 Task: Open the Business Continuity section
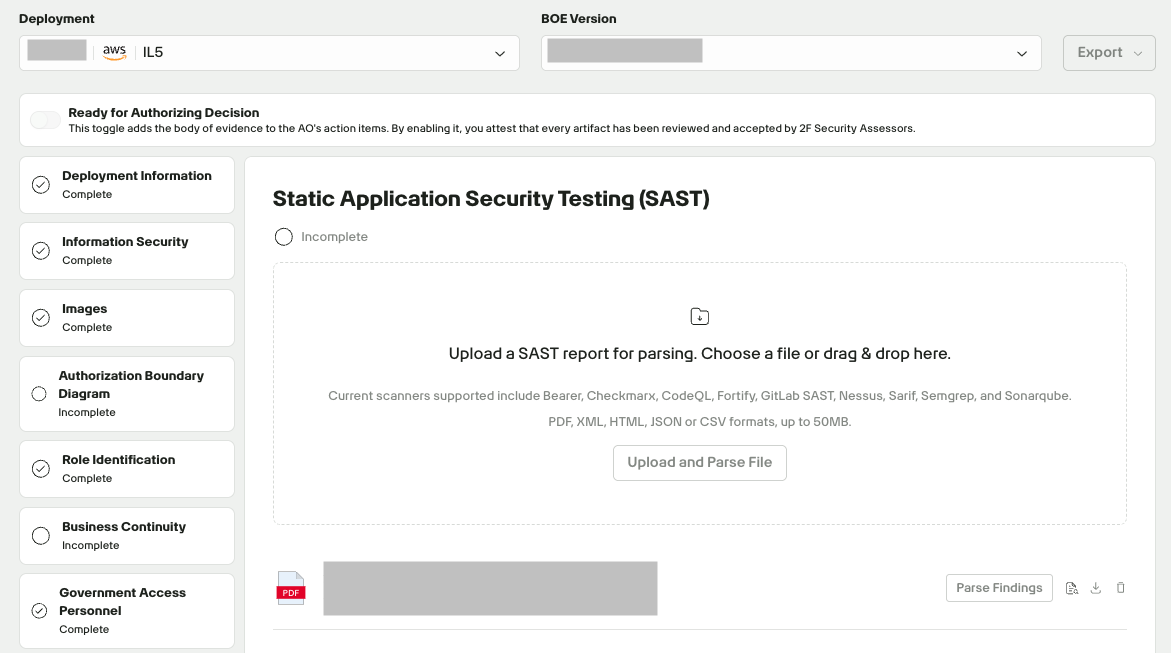click(127, 536)
